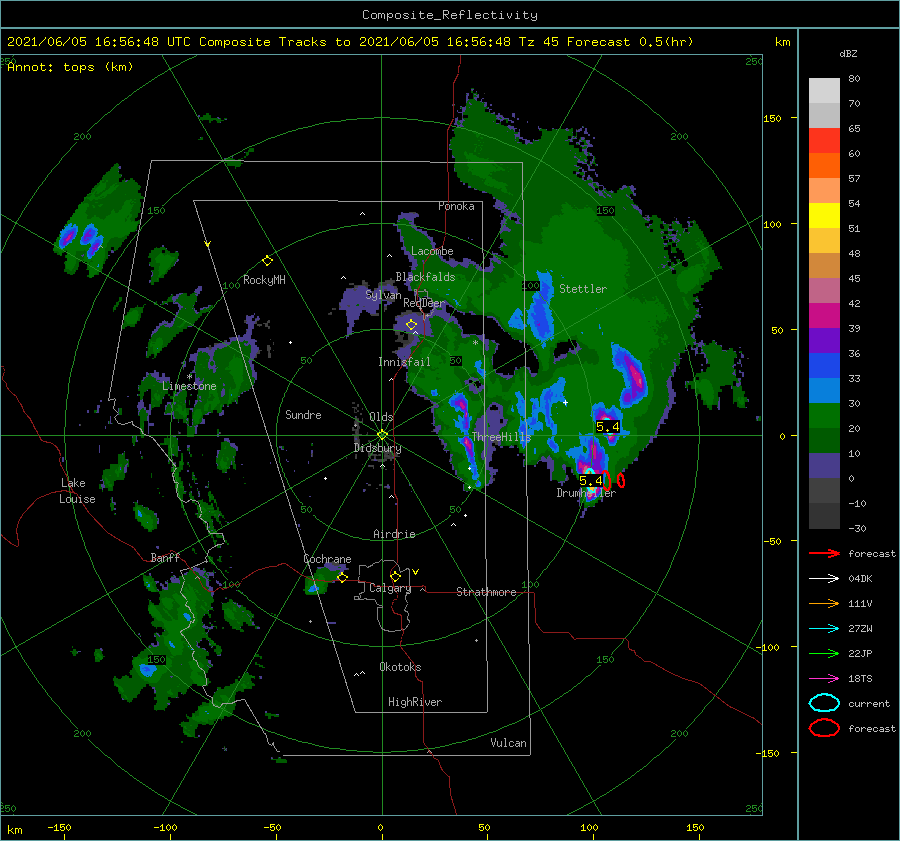Select the light gray top swatch near 80
Viewport: 900px width, 841px height.
click(x=824, y=91)
